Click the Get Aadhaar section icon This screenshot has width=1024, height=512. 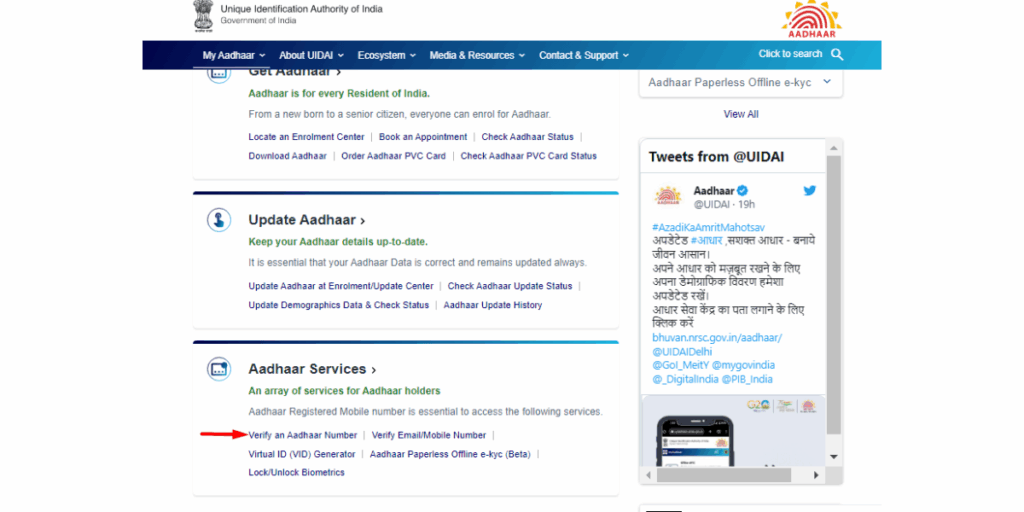pos(218,72)
